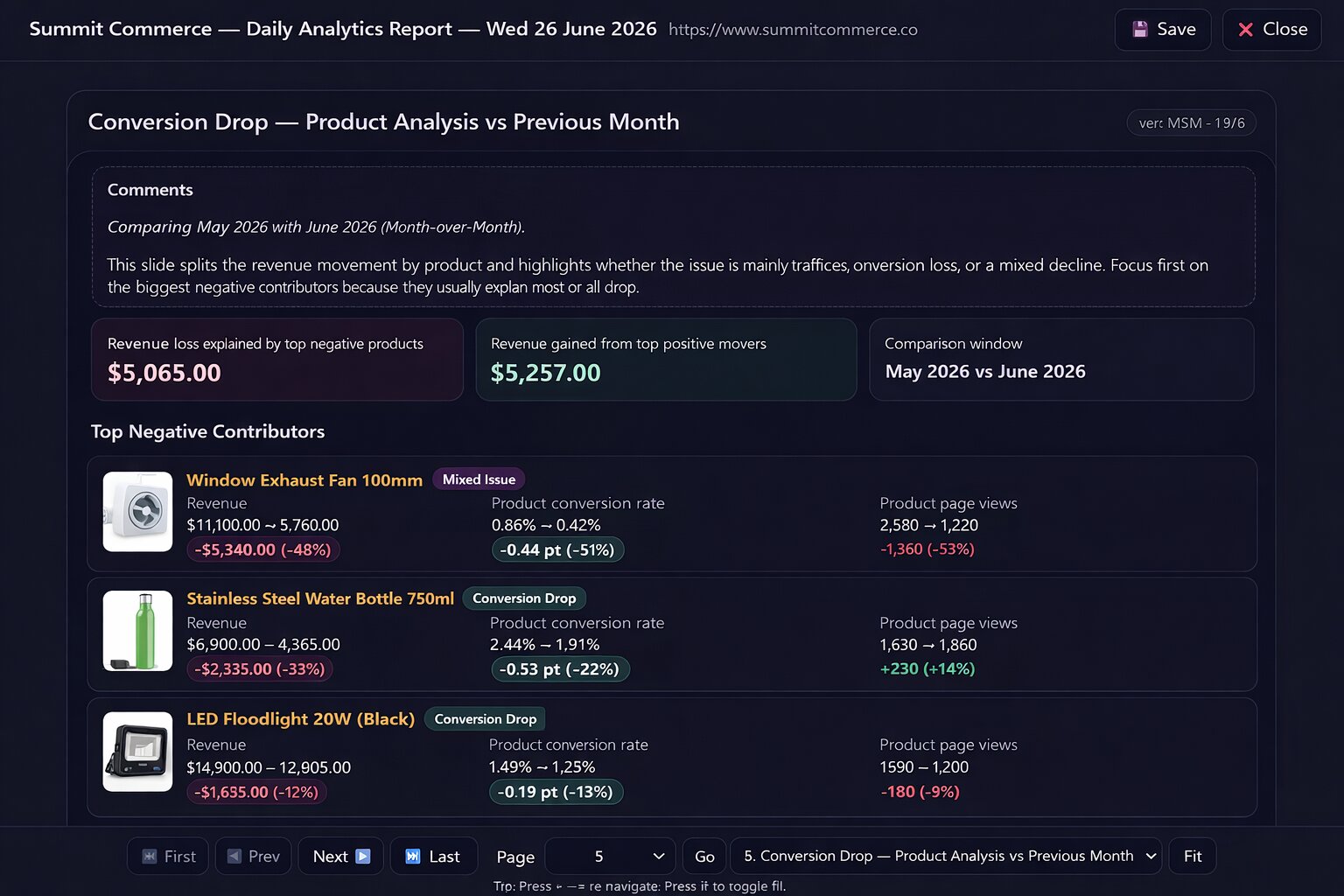
Task: Click the Go button
Action: pos(704,857)
